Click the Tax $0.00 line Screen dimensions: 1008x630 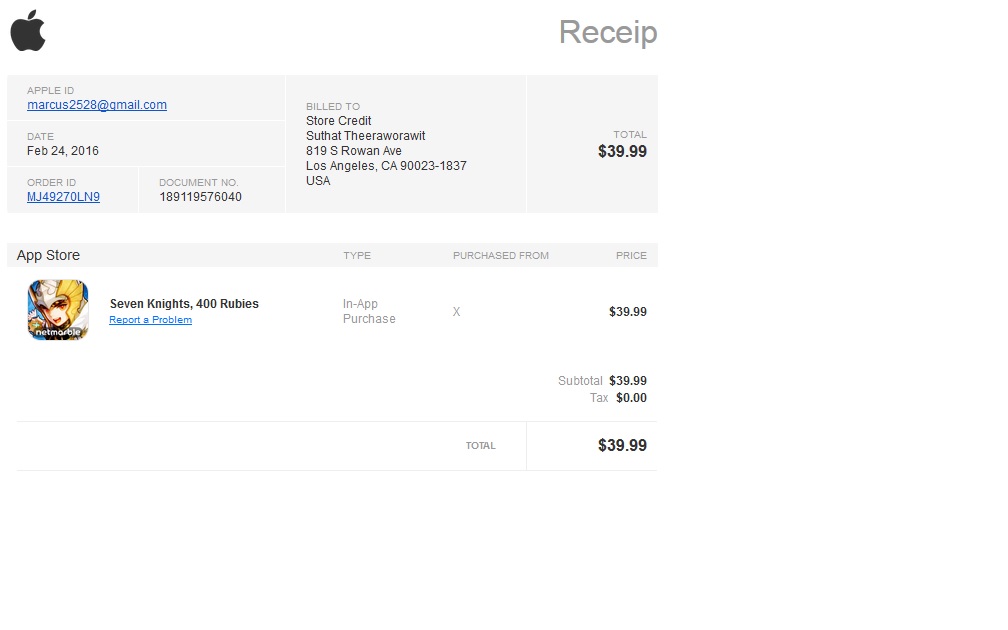(x=618, y=398)
